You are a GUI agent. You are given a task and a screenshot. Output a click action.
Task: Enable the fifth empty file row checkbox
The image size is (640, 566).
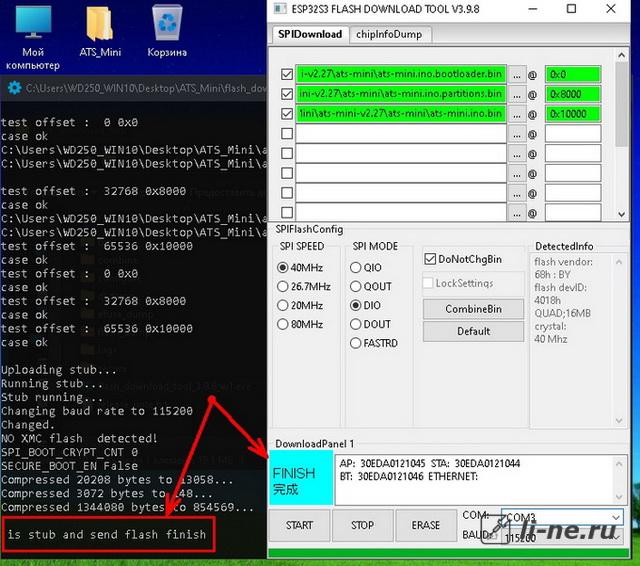(287, 153)
